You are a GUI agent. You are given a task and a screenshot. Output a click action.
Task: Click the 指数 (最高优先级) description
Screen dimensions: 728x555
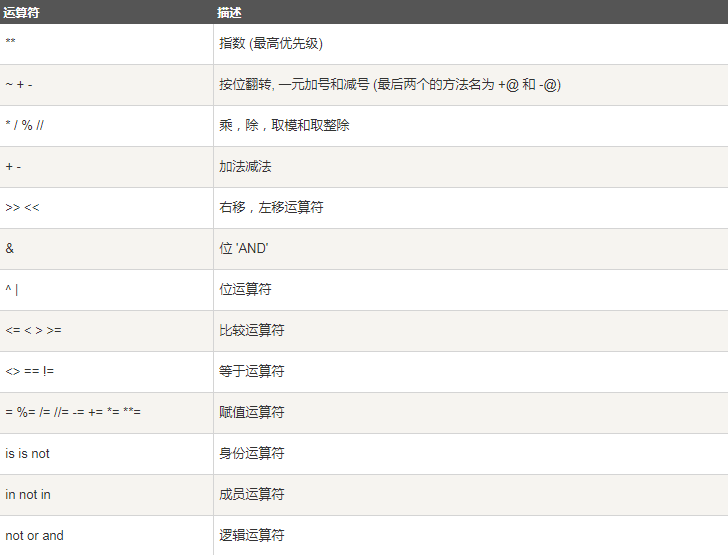click(270, 44)
